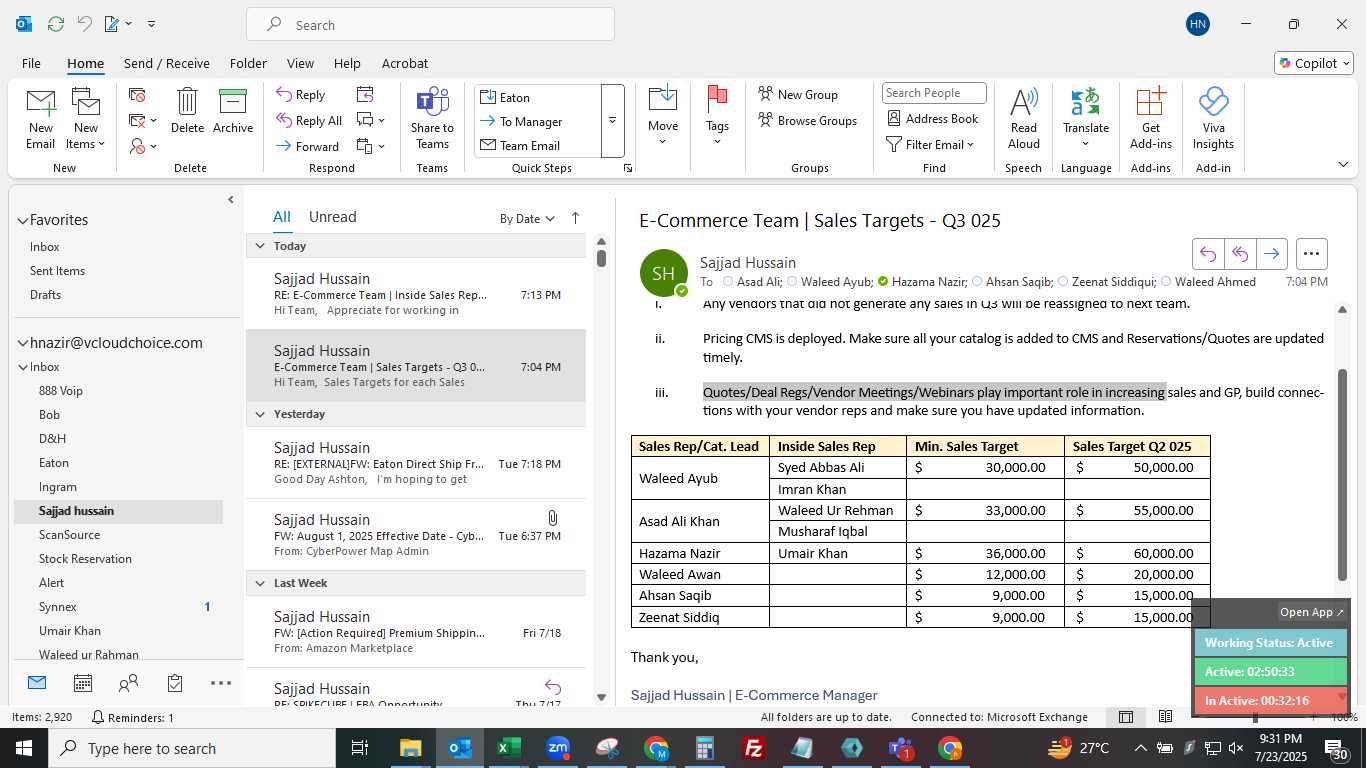Open Excel from the taskbar
The image size is (1366, 768).
(508, 748)
